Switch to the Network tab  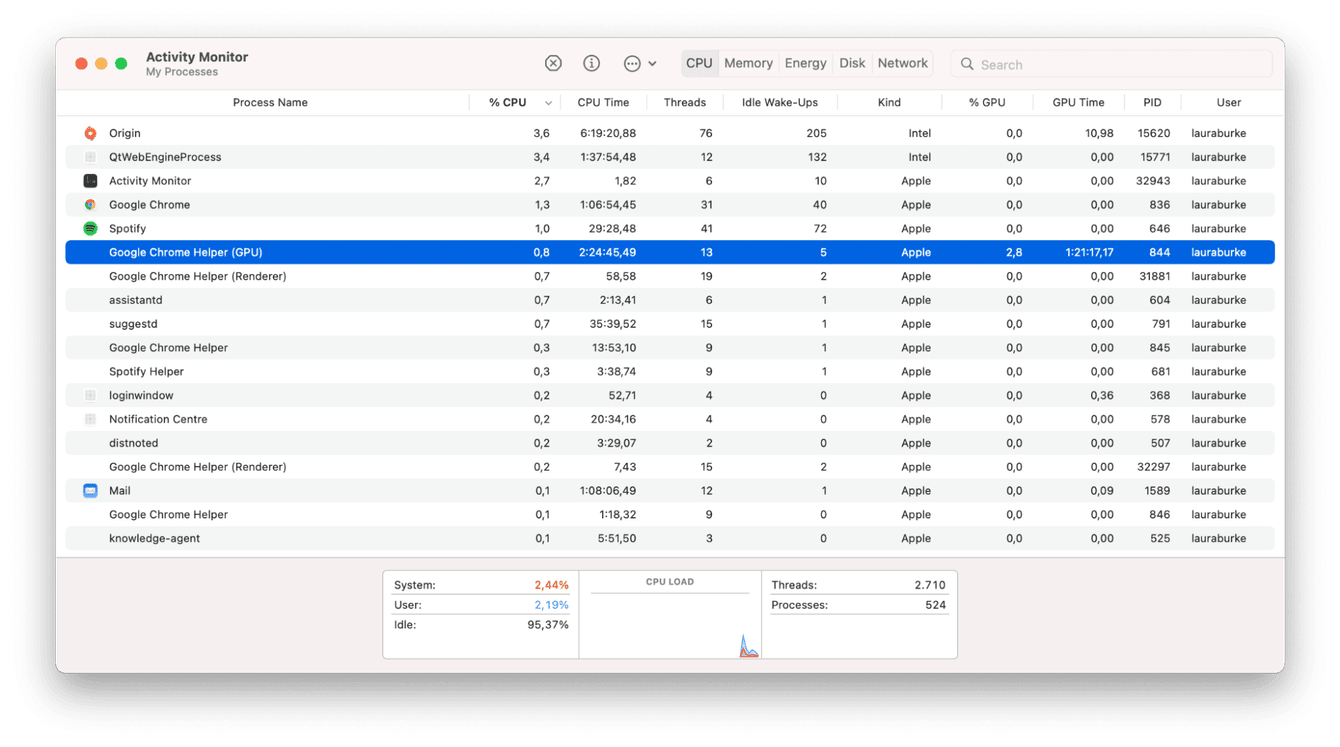coord(902,63)
